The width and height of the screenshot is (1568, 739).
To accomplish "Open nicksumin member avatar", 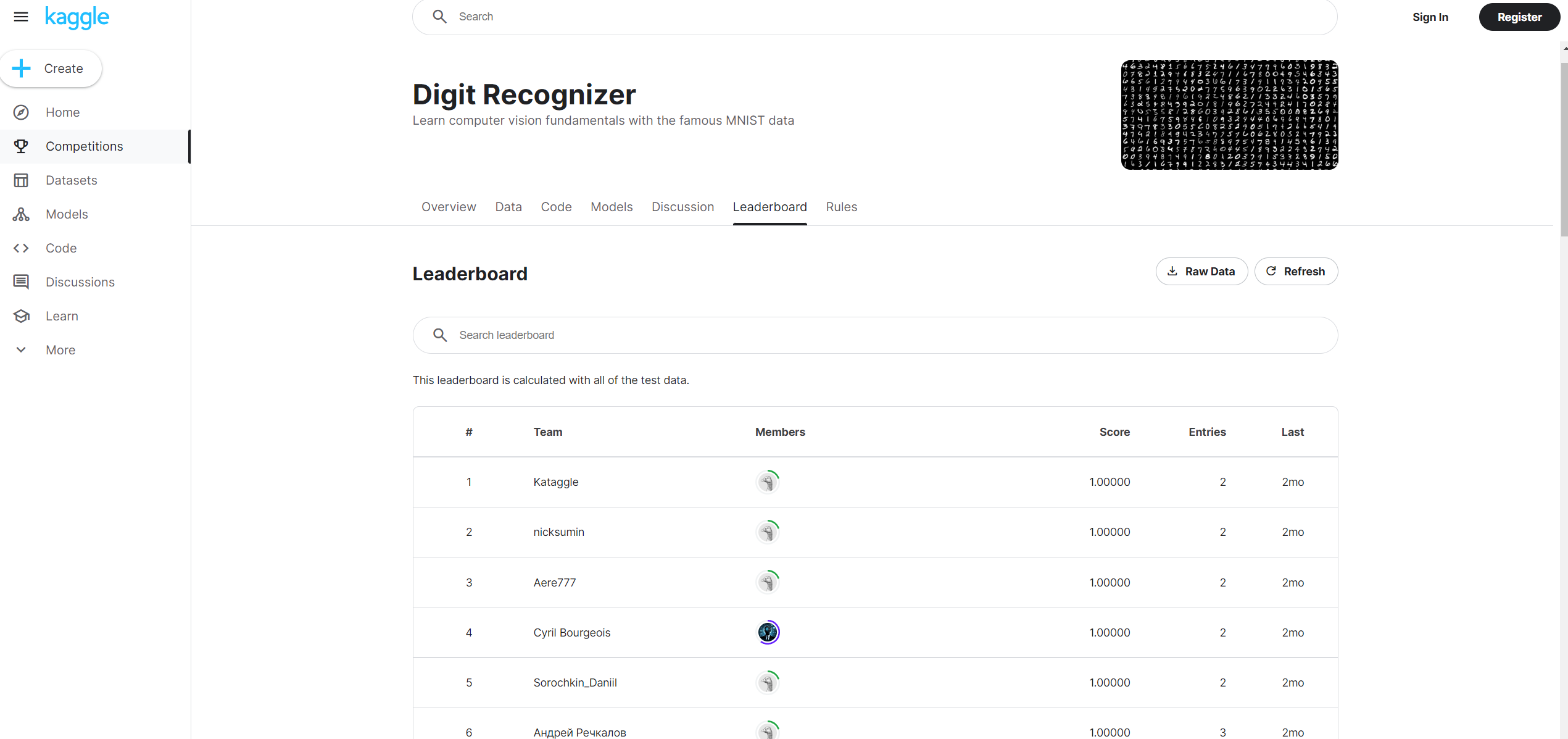I will 768,532.
